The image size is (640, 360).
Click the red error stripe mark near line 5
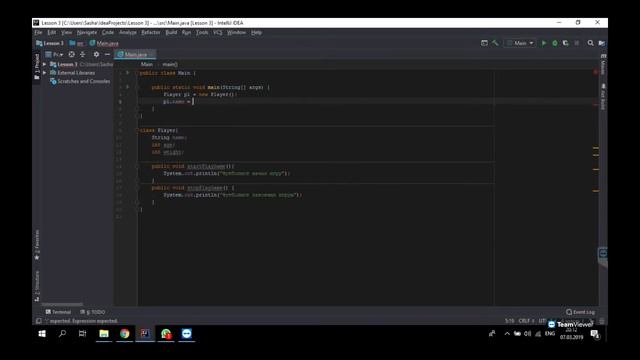tap(596, 104)
